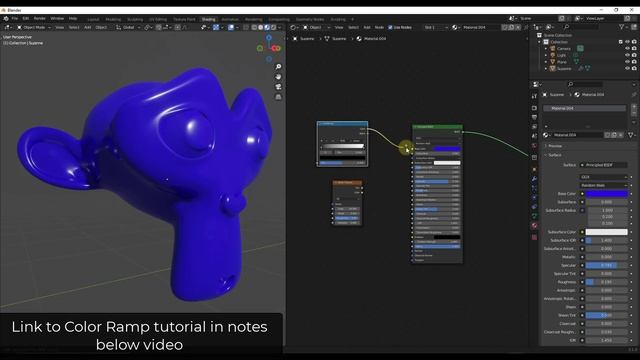The width and height of the screenshot is (640, 360).
Task: Click the Specular value slider
Action: pos(607,265)
